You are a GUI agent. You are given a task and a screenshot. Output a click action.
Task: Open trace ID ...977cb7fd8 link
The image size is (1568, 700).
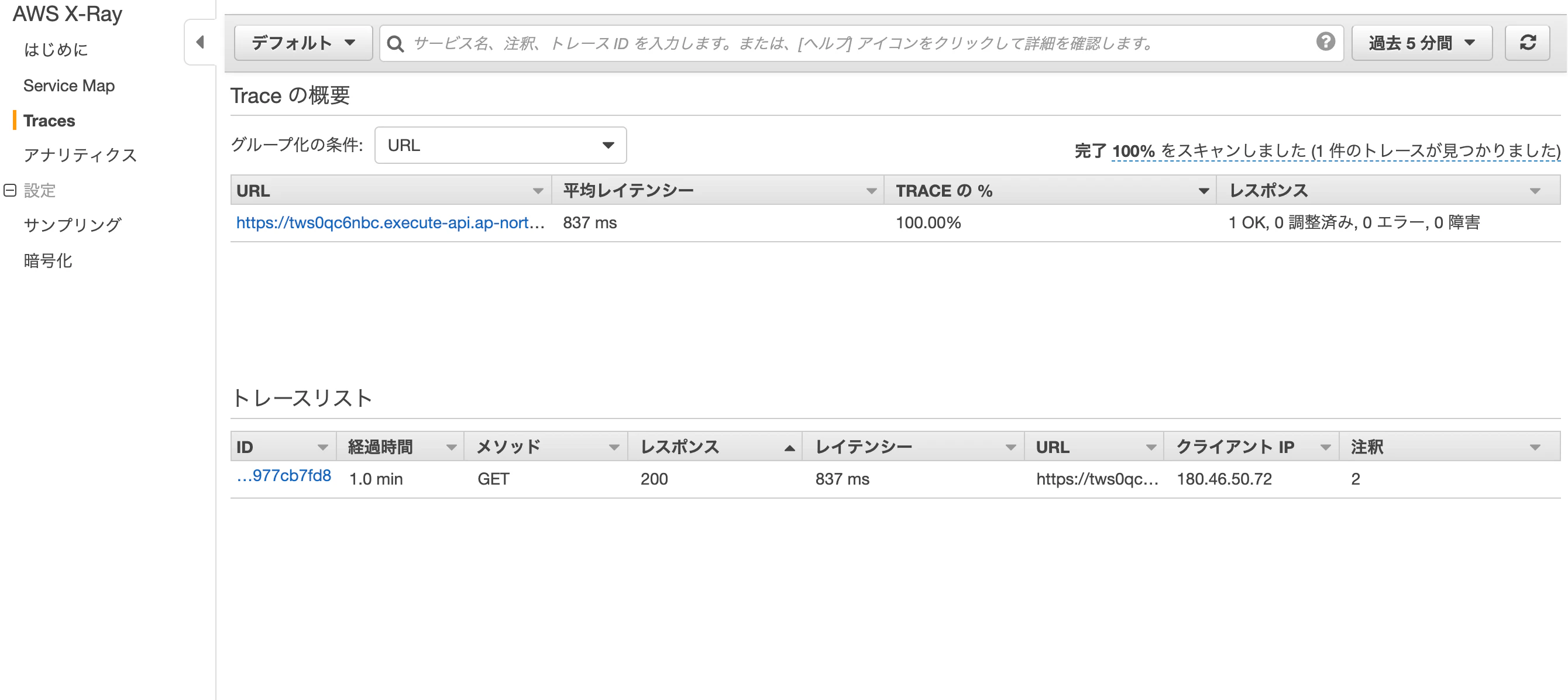[284, 476]
